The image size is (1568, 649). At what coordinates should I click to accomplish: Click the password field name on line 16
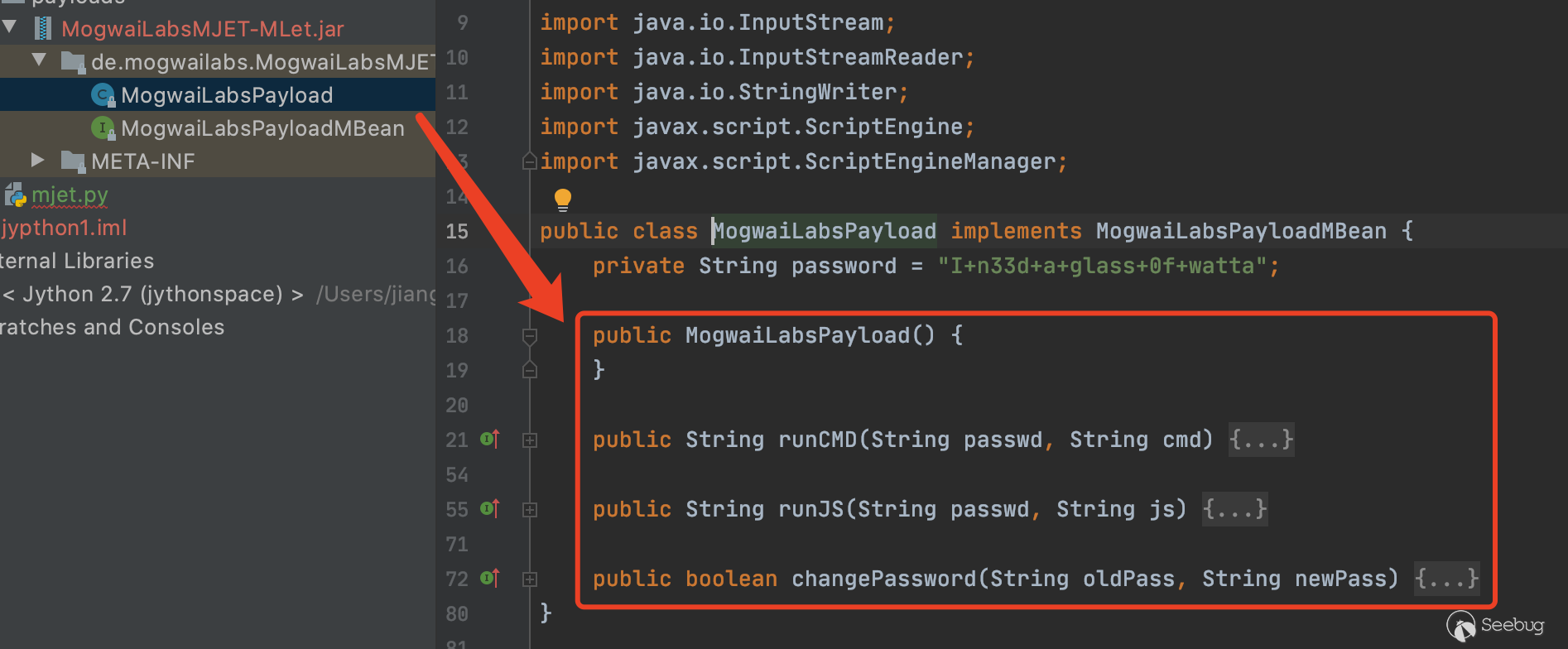pyautogui.click(x=844, y=266)
